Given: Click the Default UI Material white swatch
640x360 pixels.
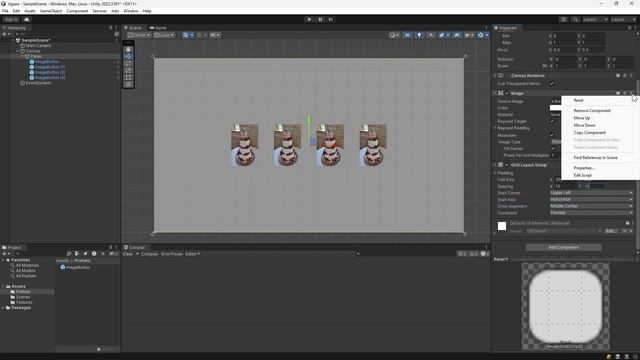Looking at the screenshot, I should [x=502, y=226].
